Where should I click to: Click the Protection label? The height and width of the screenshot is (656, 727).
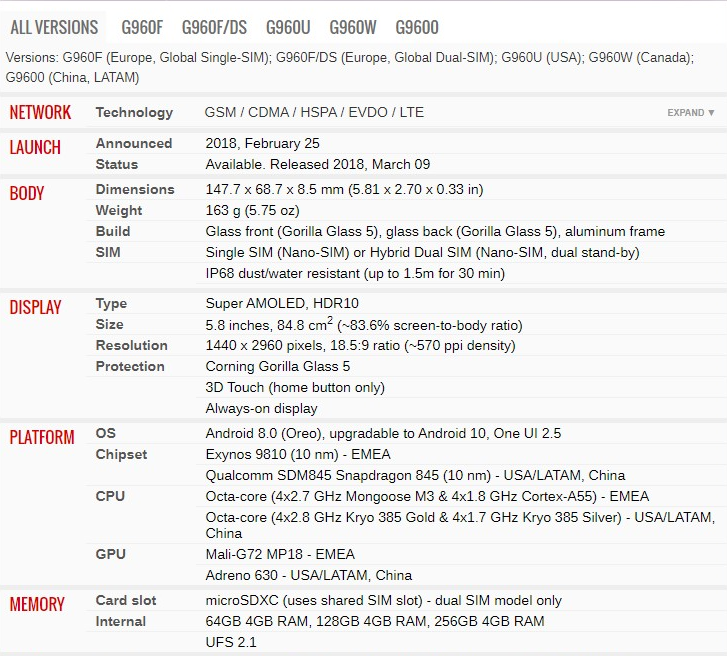click(130, 366)
